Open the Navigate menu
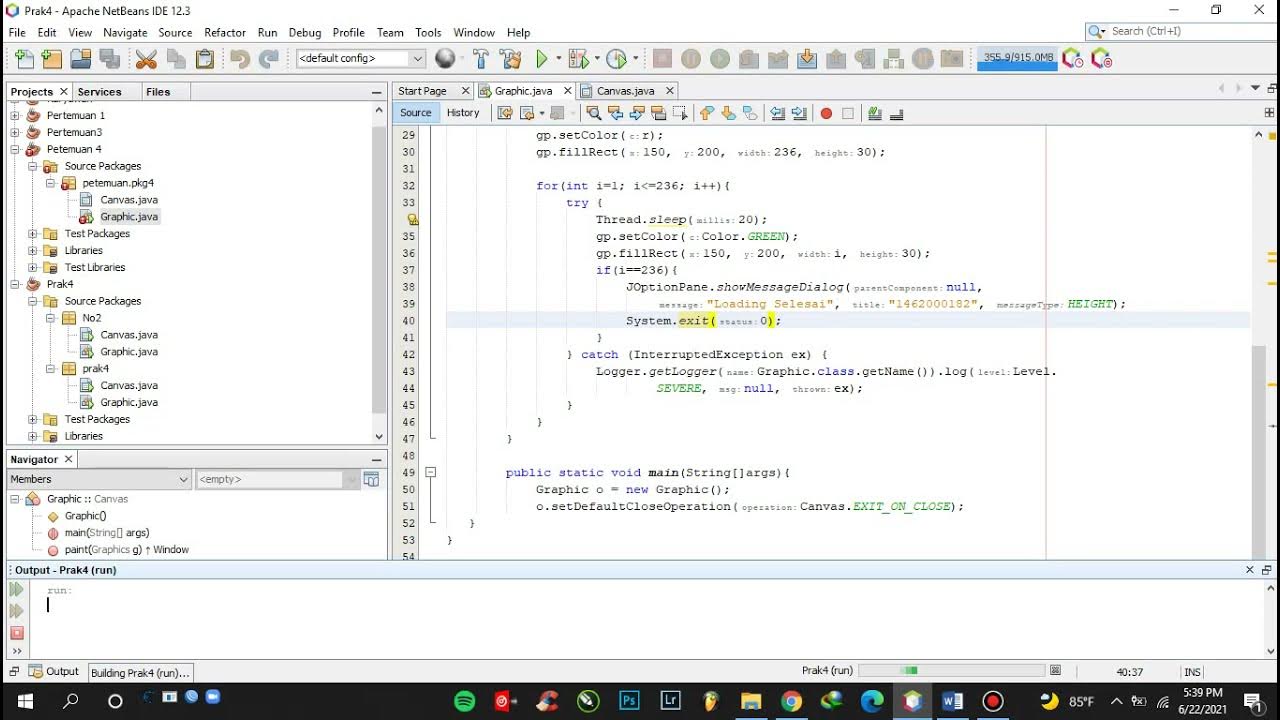This screenshot has width=1280, height=720. click(125, 32)
